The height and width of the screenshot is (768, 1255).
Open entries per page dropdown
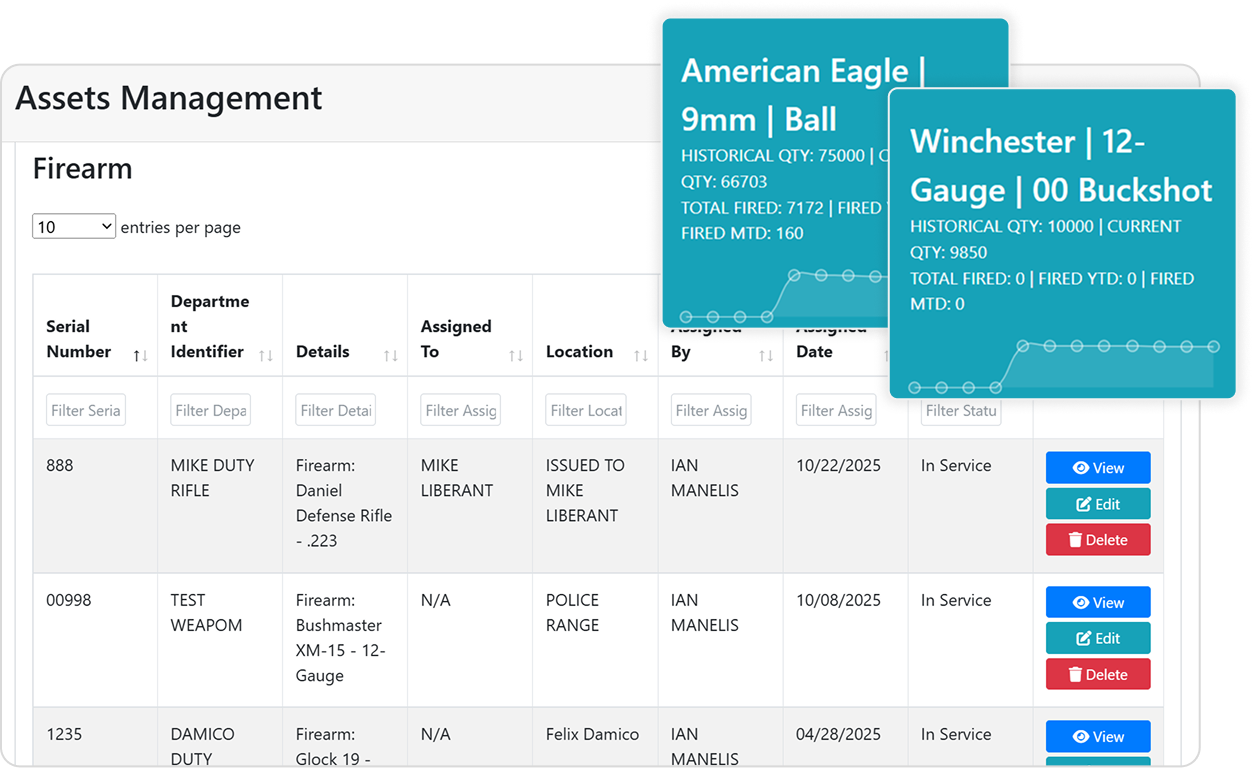[74, 227]
